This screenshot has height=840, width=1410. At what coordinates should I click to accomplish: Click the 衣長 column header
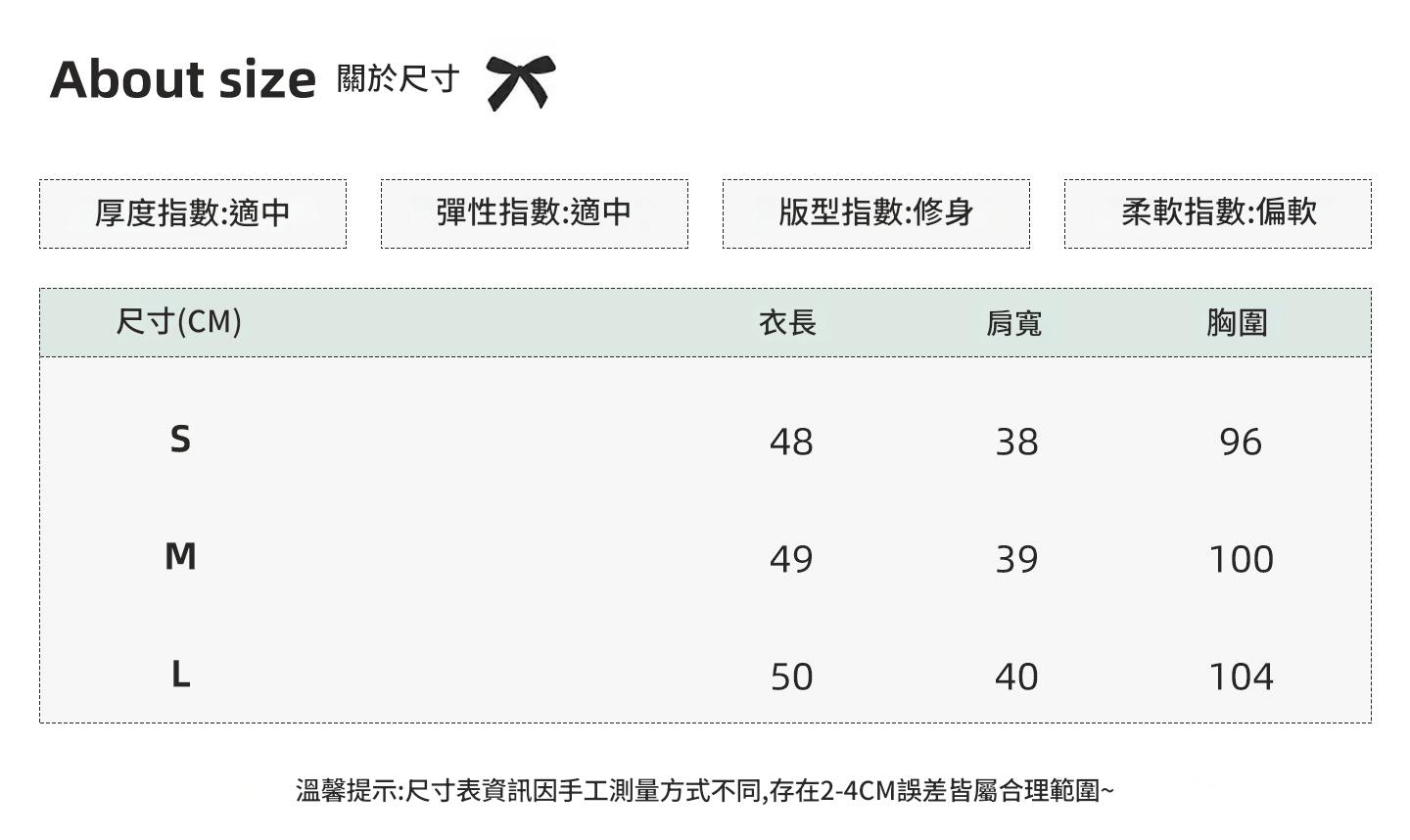tap(787, 322)
